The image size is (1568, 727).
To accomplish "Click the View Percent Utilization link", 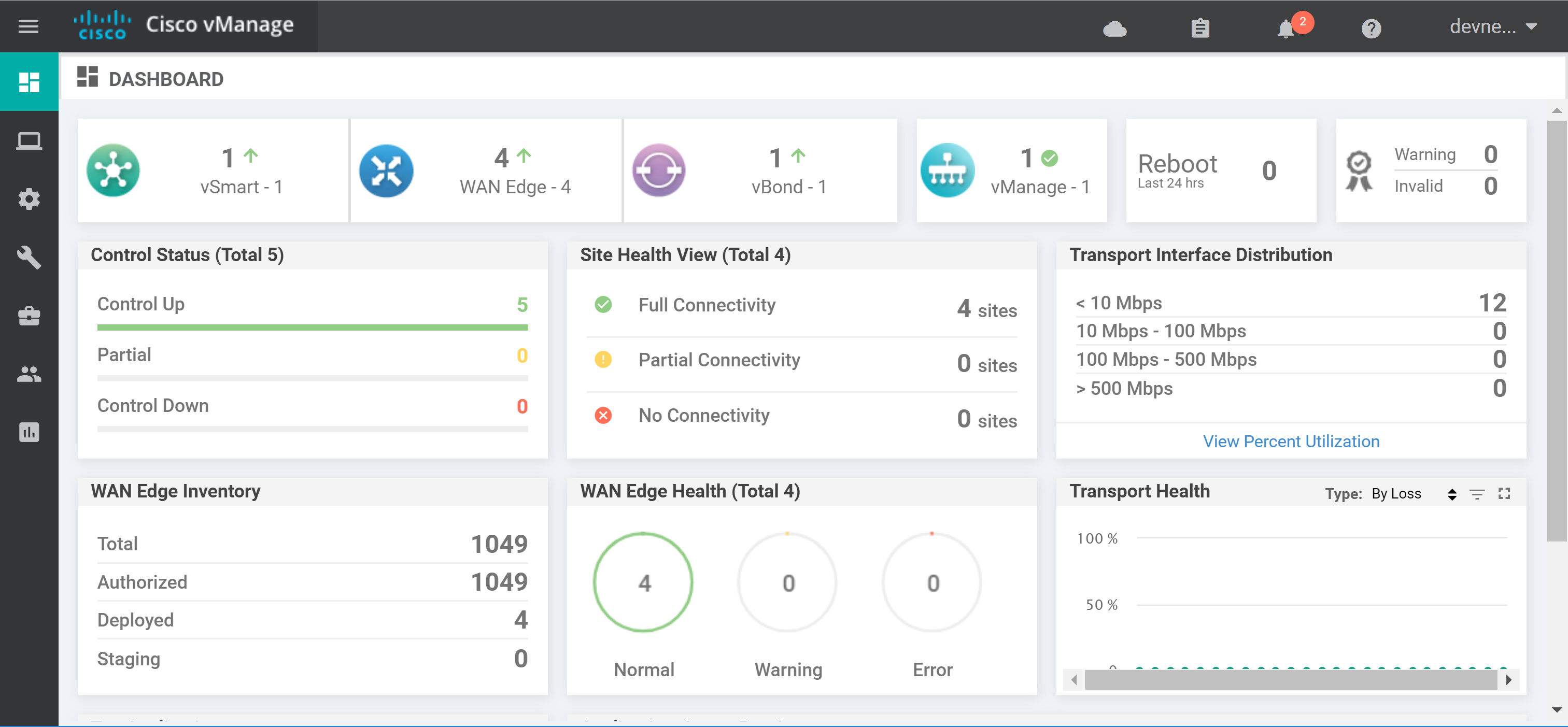I will click(1291, 441).
